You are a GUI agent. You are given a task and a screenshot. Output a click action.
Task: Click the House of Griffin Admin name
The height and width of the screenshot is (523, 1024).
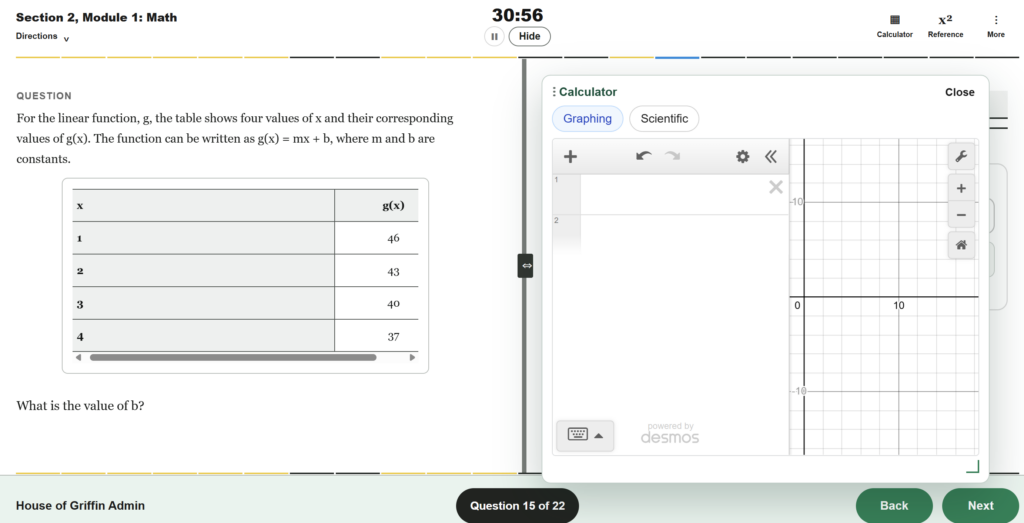click(80, 505)
